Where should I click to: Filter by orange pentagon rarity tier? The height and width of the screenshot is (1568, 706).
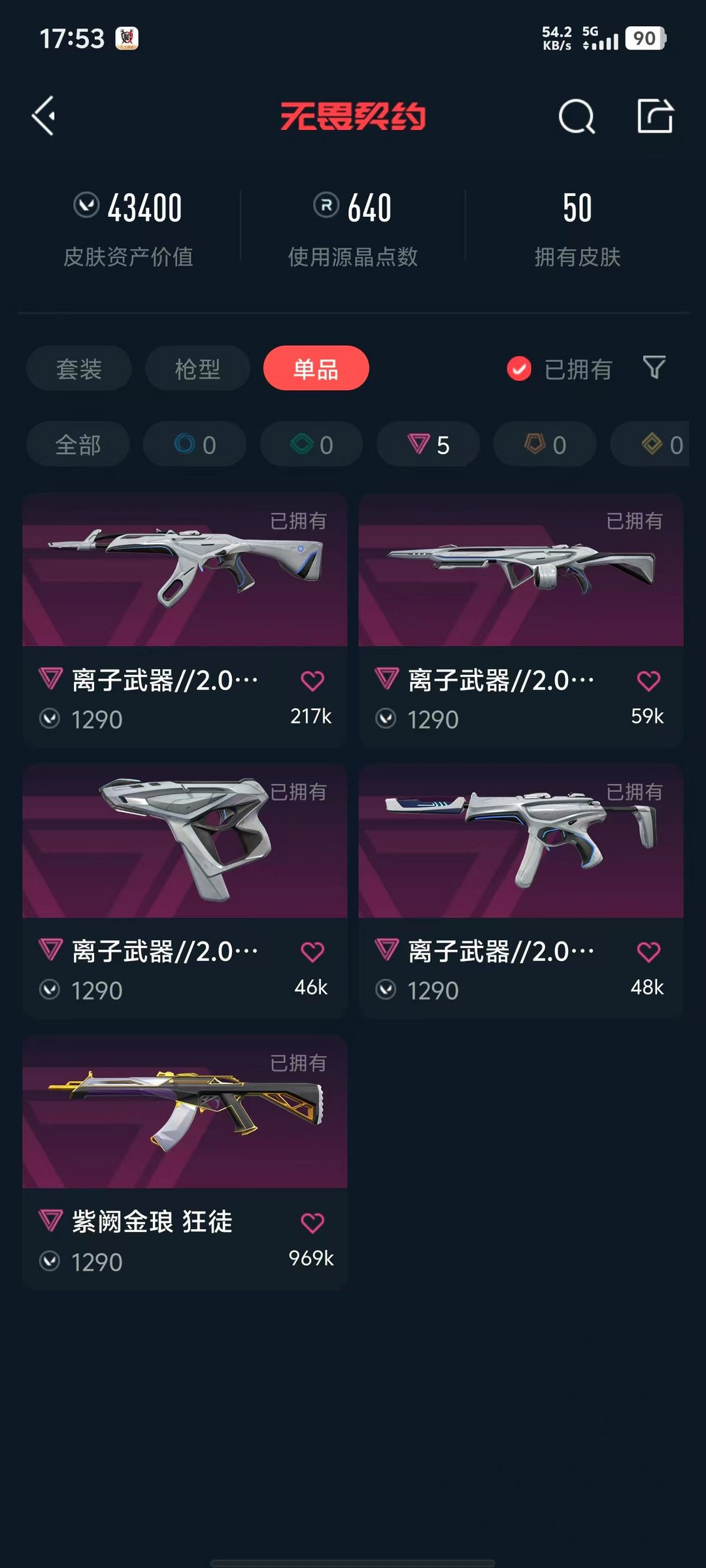coord(545,444)
